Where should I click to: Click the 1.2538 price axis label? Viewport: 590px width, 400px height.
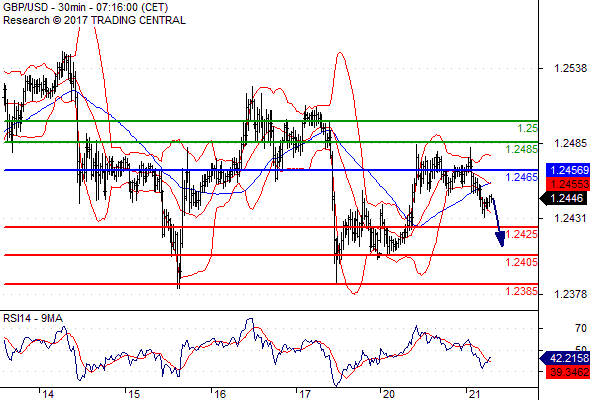tap(570, 68)
